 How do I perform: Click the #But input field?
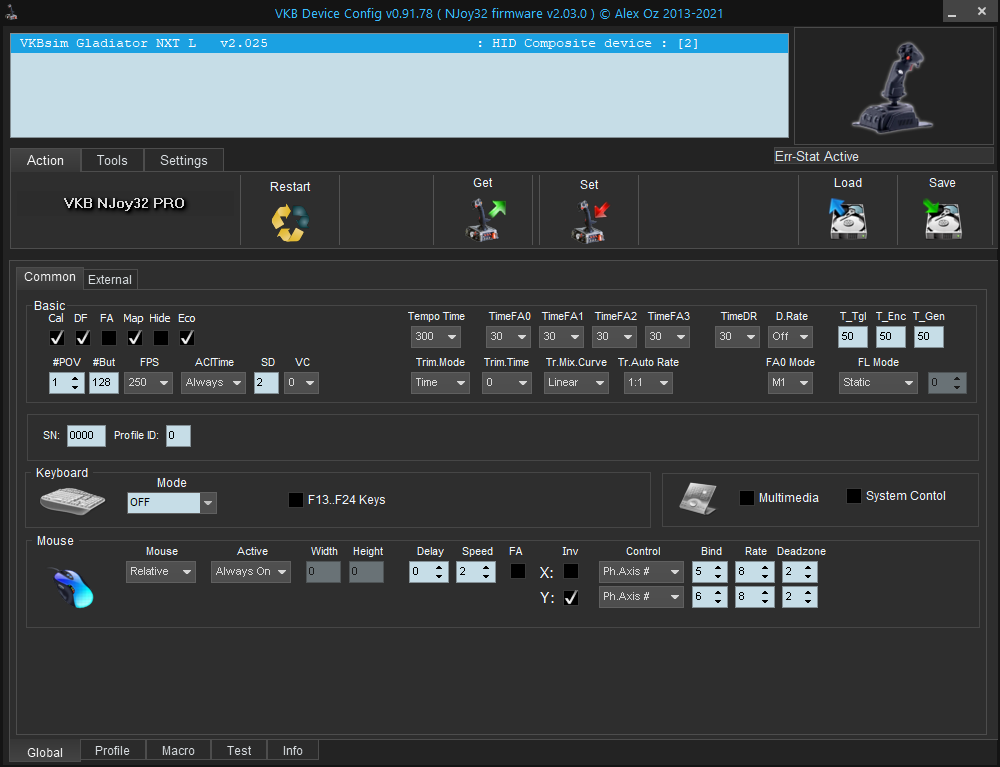103,383
